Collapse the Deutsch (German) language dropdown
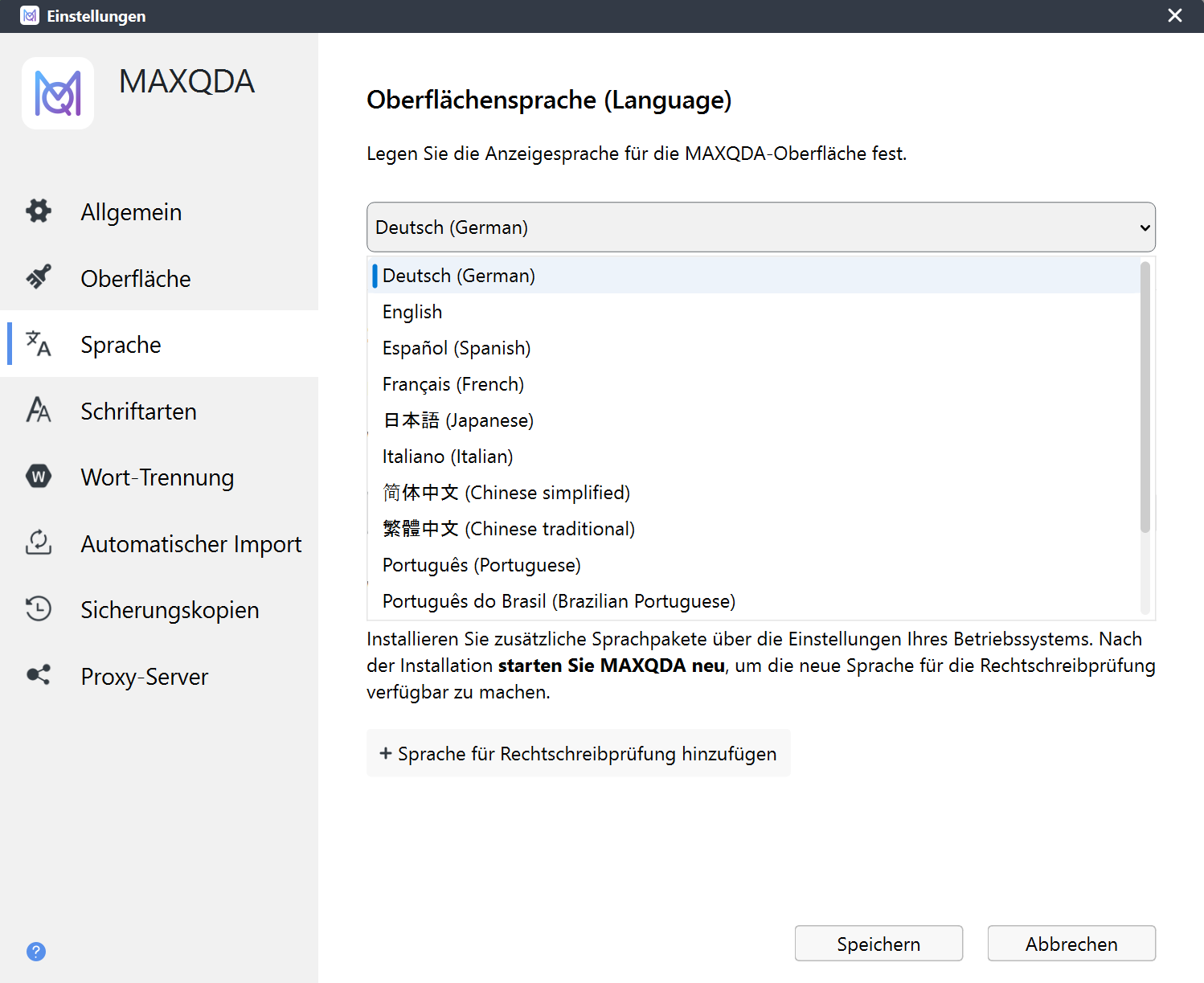 coord(761,227)
